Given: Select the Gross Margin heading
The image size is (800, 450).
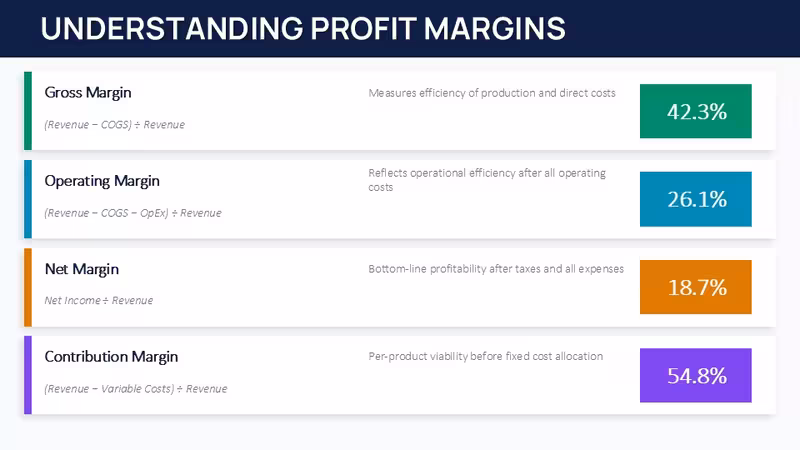Looking at the screenshot, I should tap(88, 93).
